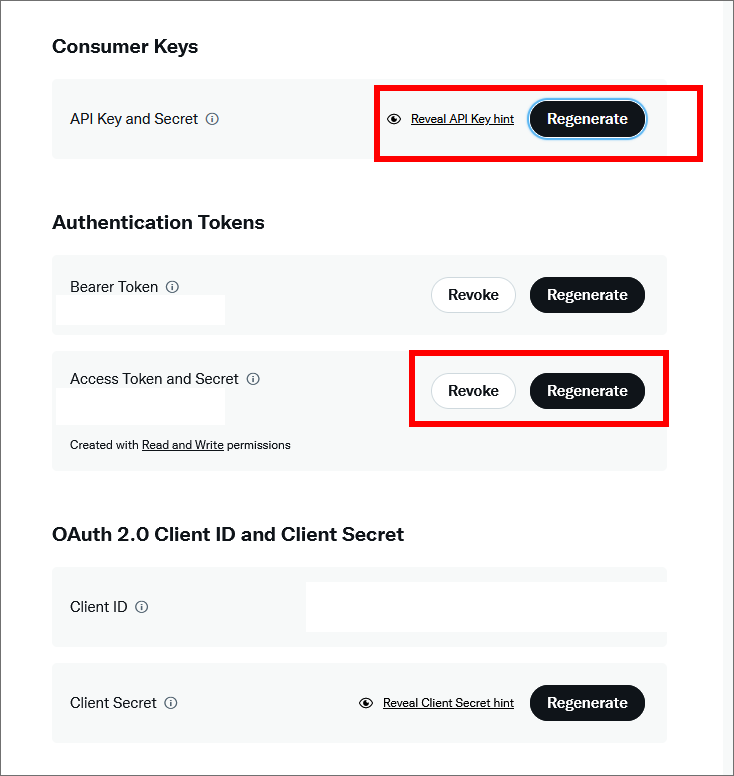Click redacted value under Access Token and Secret

click(141, 406)
